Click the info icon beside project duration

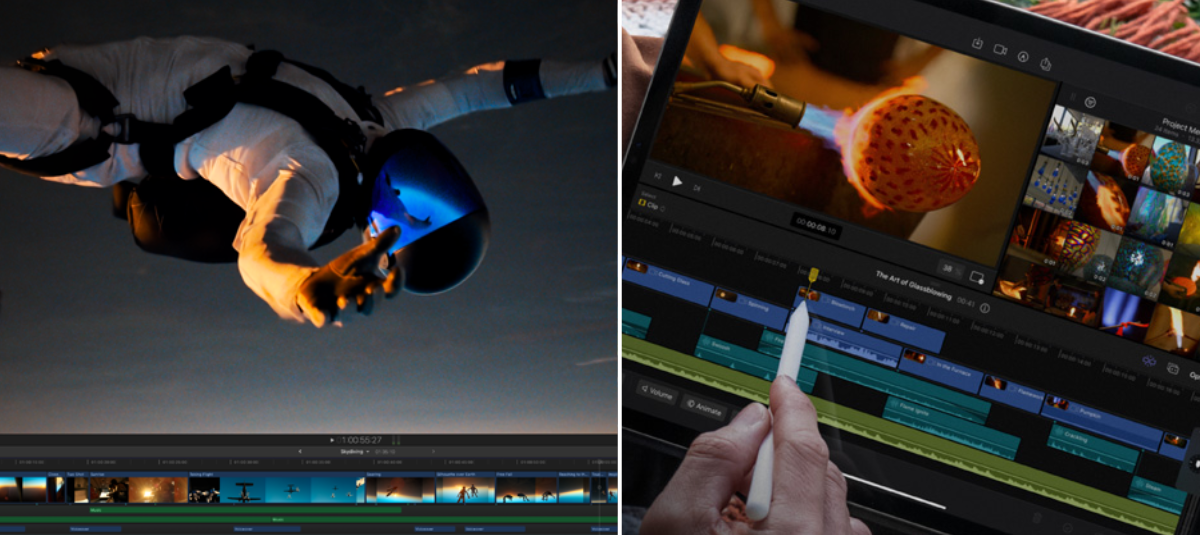click(984, 308)
